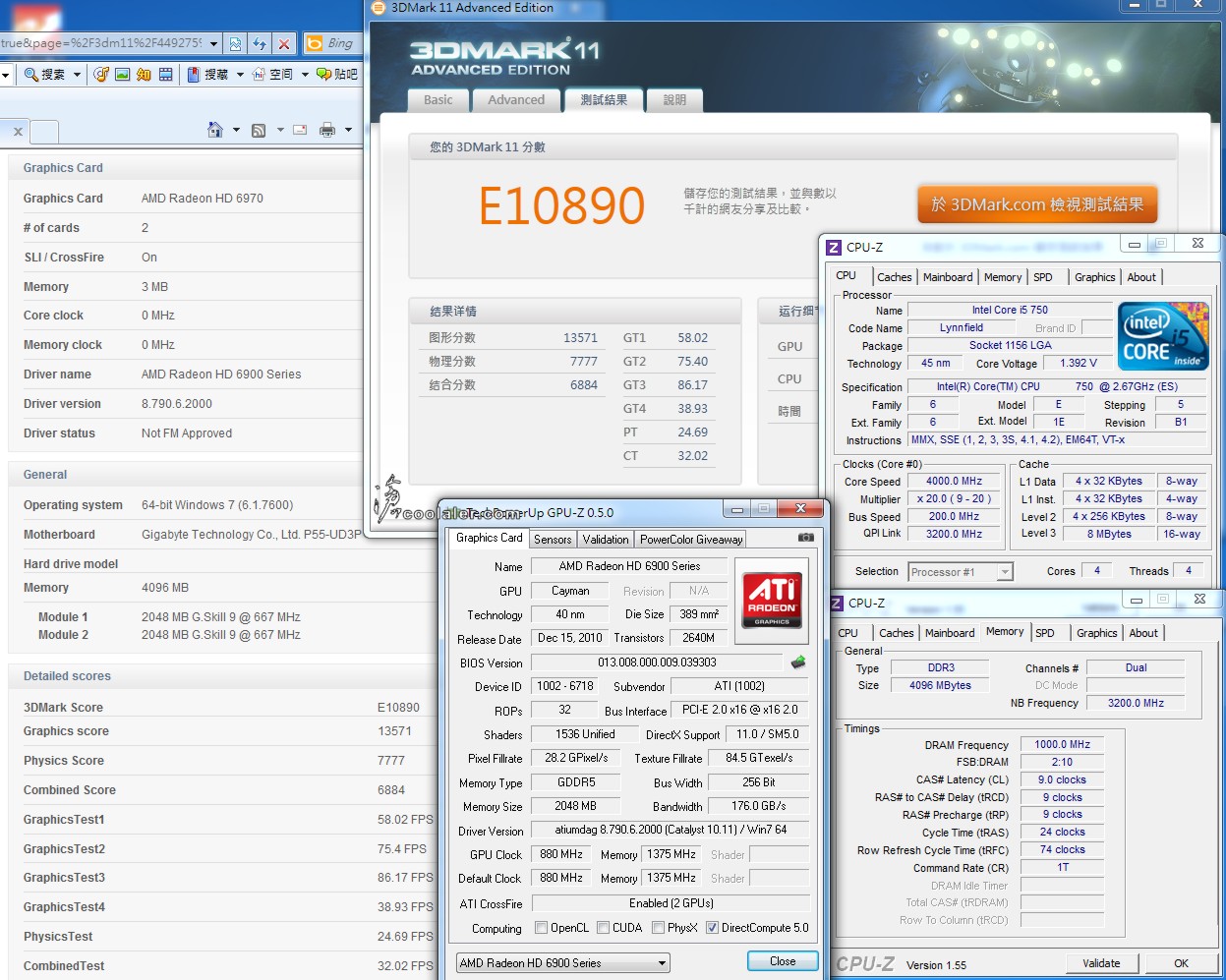Click the GPU-Z BIOS Version field
Image resolution: width=1226 pixels, height=980 pixels.
pyautogui.click(x=659, y=663)
